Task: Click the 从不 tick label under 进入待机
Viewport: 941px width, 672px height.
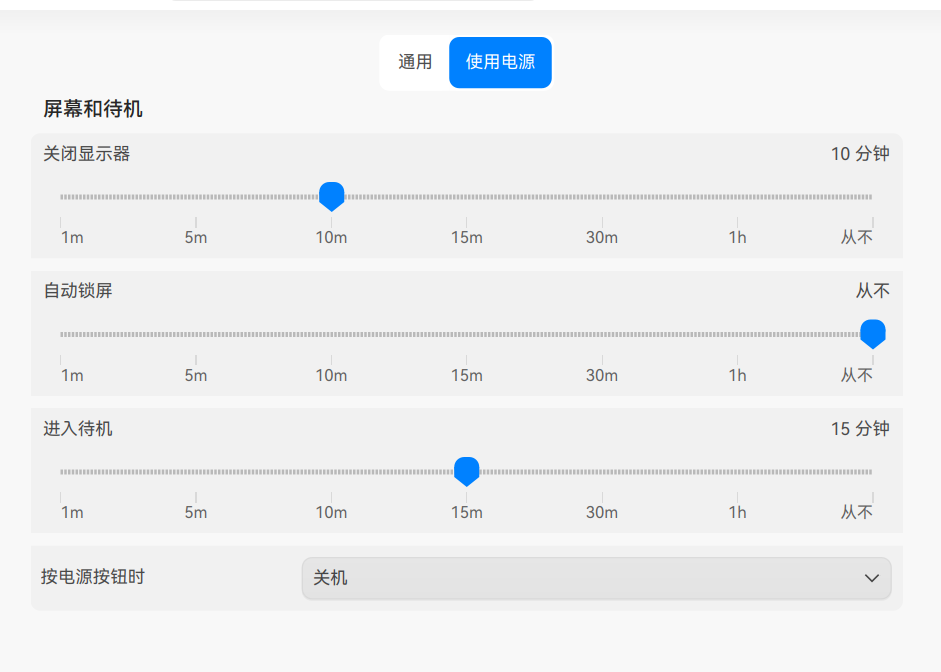Action: 856,512
